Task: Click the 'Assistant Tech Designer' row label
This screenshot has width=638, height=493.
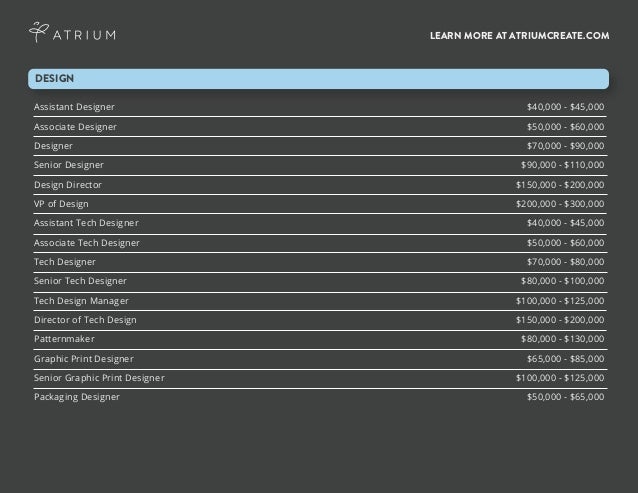Action: [x=86, y=223]
